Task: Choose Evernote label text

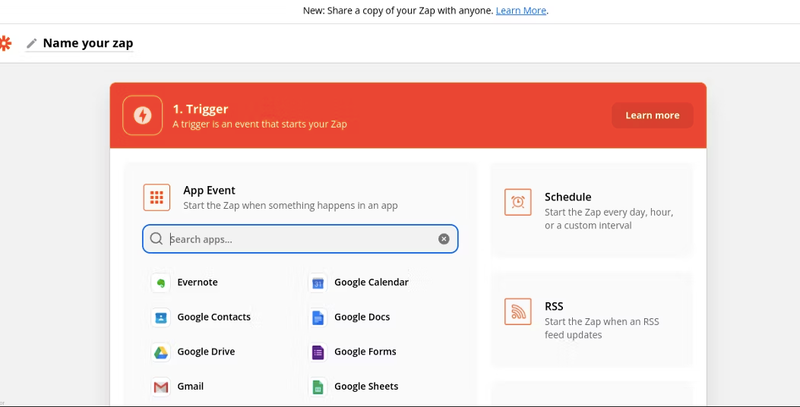Action: 197,282
